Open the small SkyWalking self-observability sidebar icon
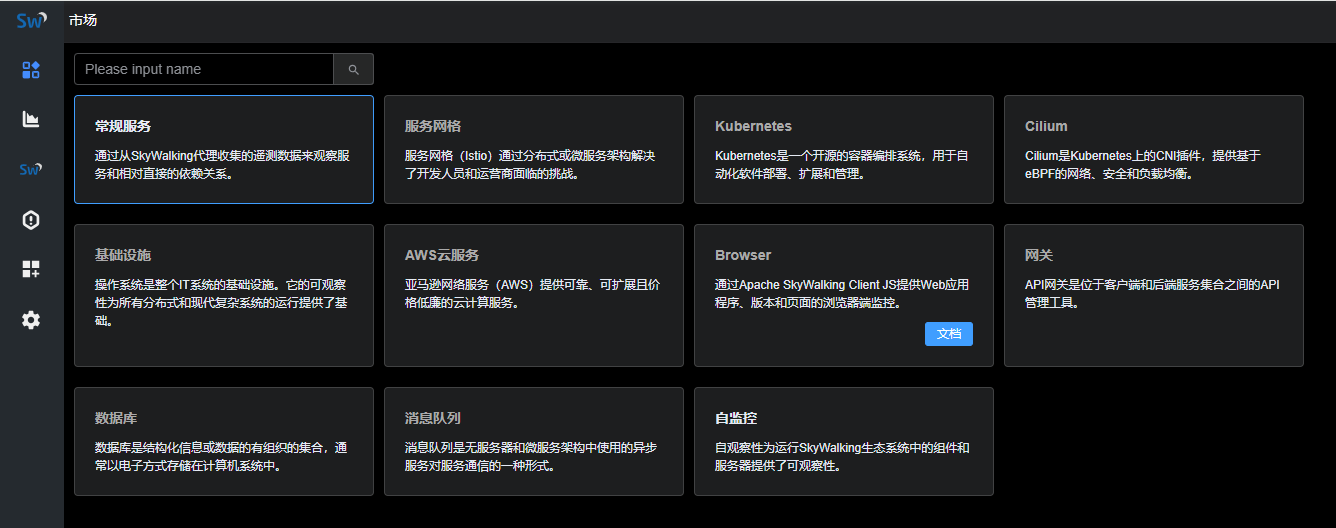The width and height of the screenshot is (1336, 528). point(31,169)
